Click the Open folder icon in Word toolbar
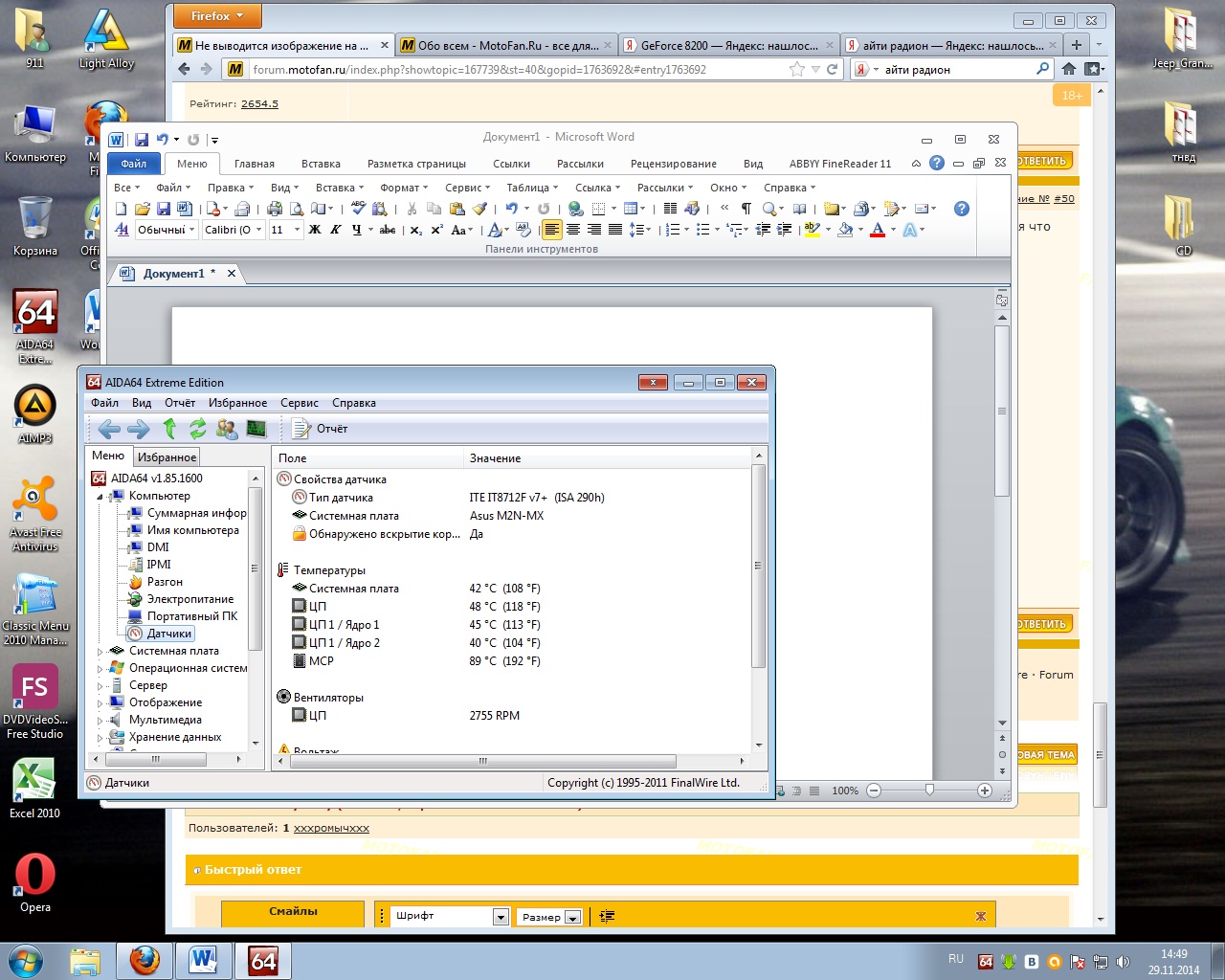 click(143, 209)
